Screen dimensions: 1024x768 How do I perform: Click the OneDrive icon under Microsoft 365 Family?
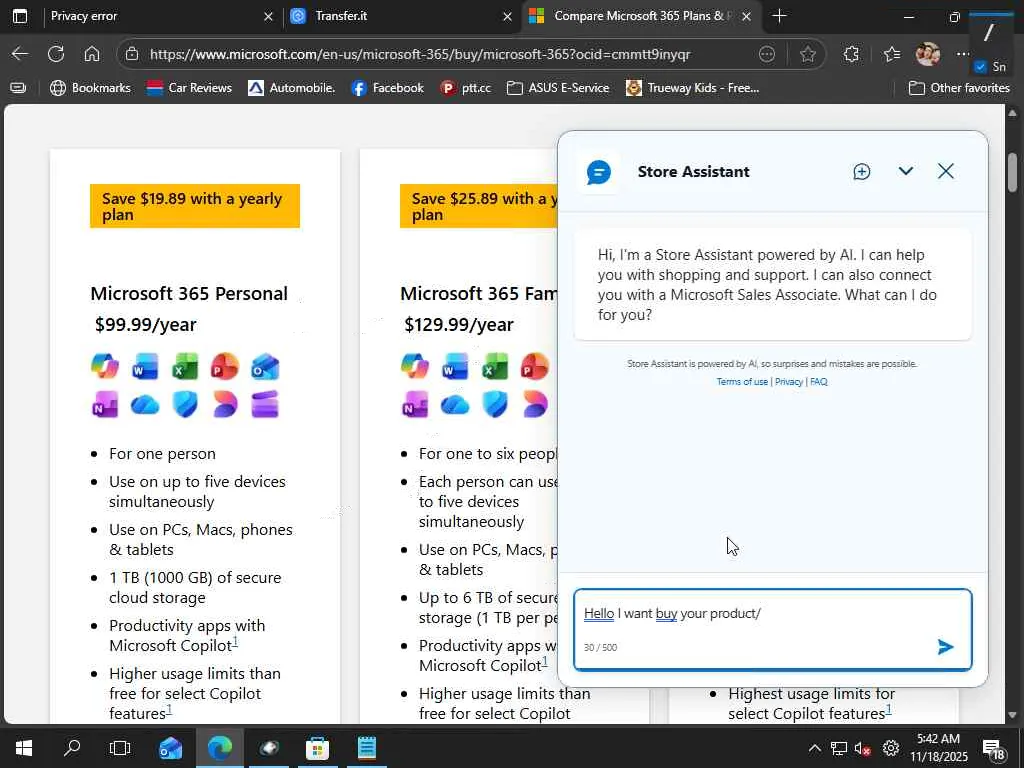(x=455, y=405)
